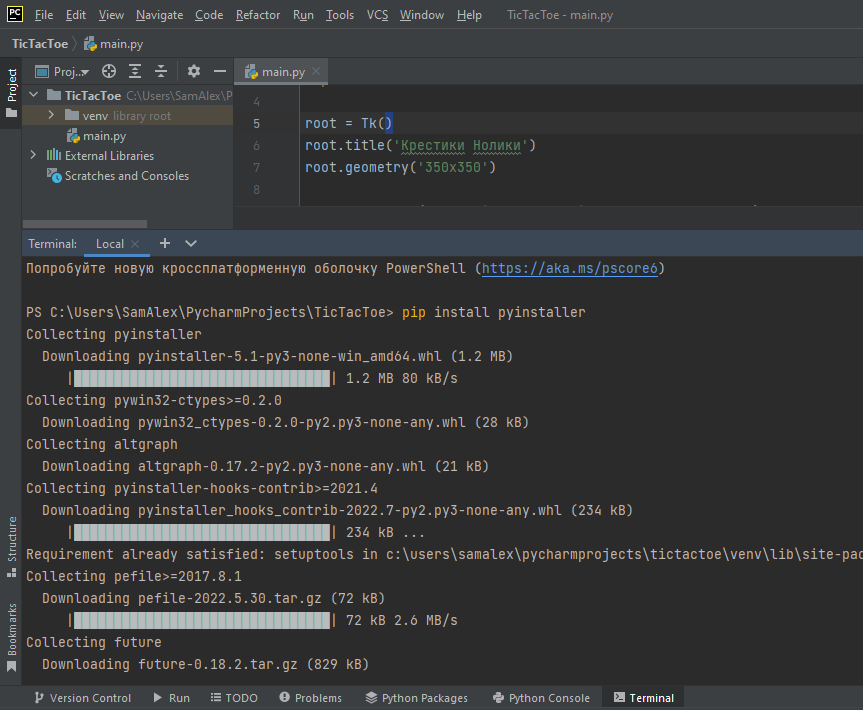Viewport: 863px width, 710px height.
Task: Open the Run menu
Action: [x=303, y=15]
